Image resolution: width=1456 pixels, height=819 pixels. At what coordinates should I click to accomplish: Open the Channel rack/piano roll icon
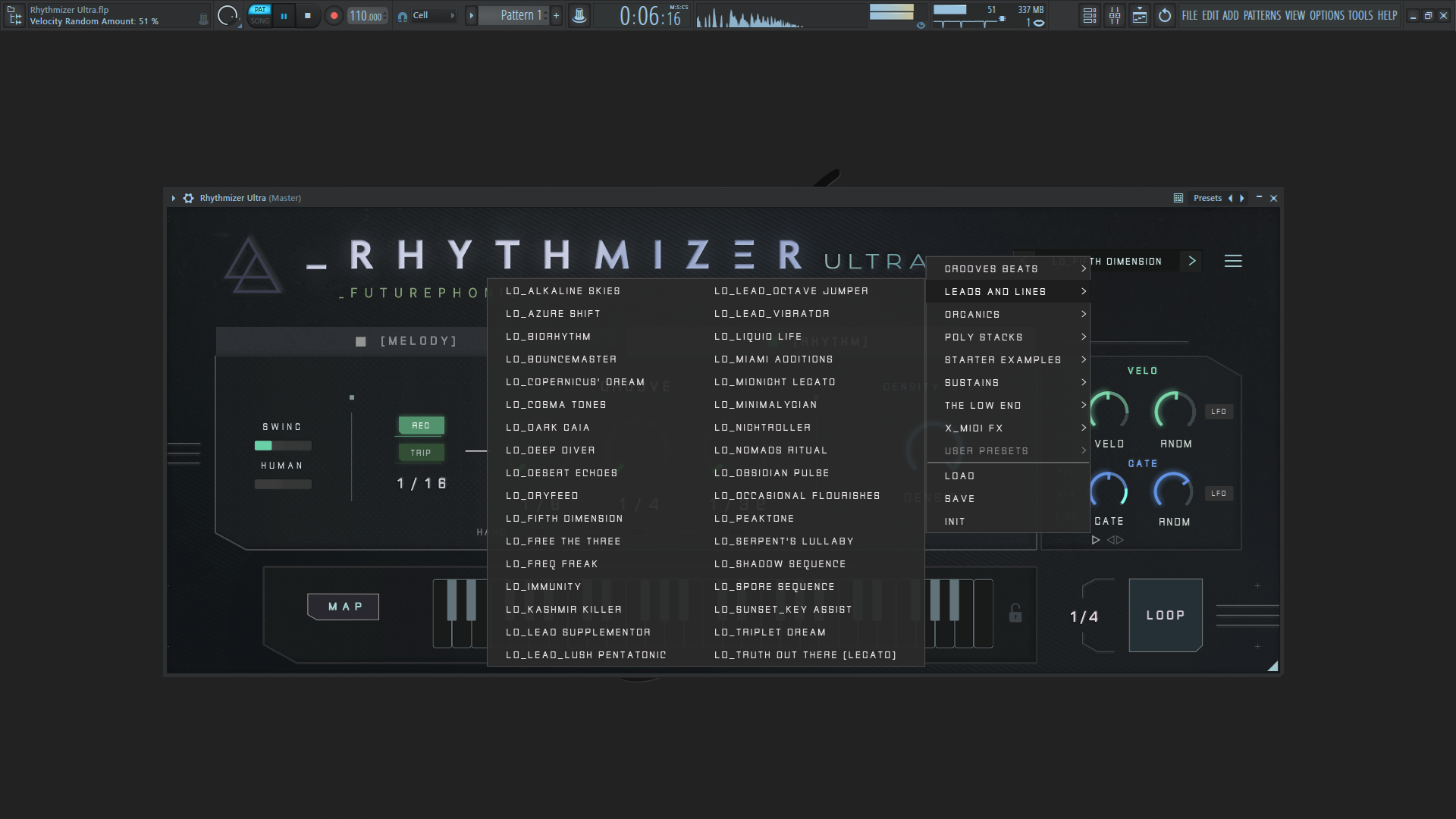[x=1140, y=16]
